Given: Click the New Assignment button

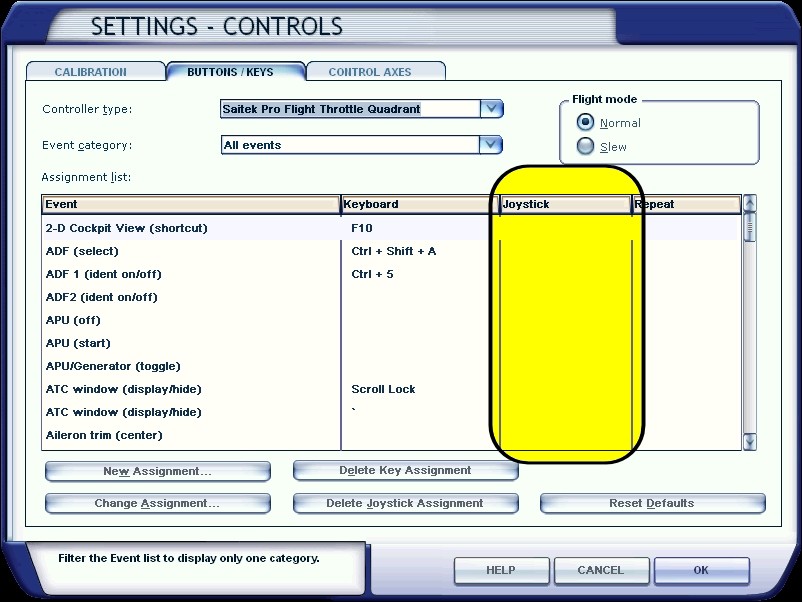Looking at the screenshot, I should 158,471.
